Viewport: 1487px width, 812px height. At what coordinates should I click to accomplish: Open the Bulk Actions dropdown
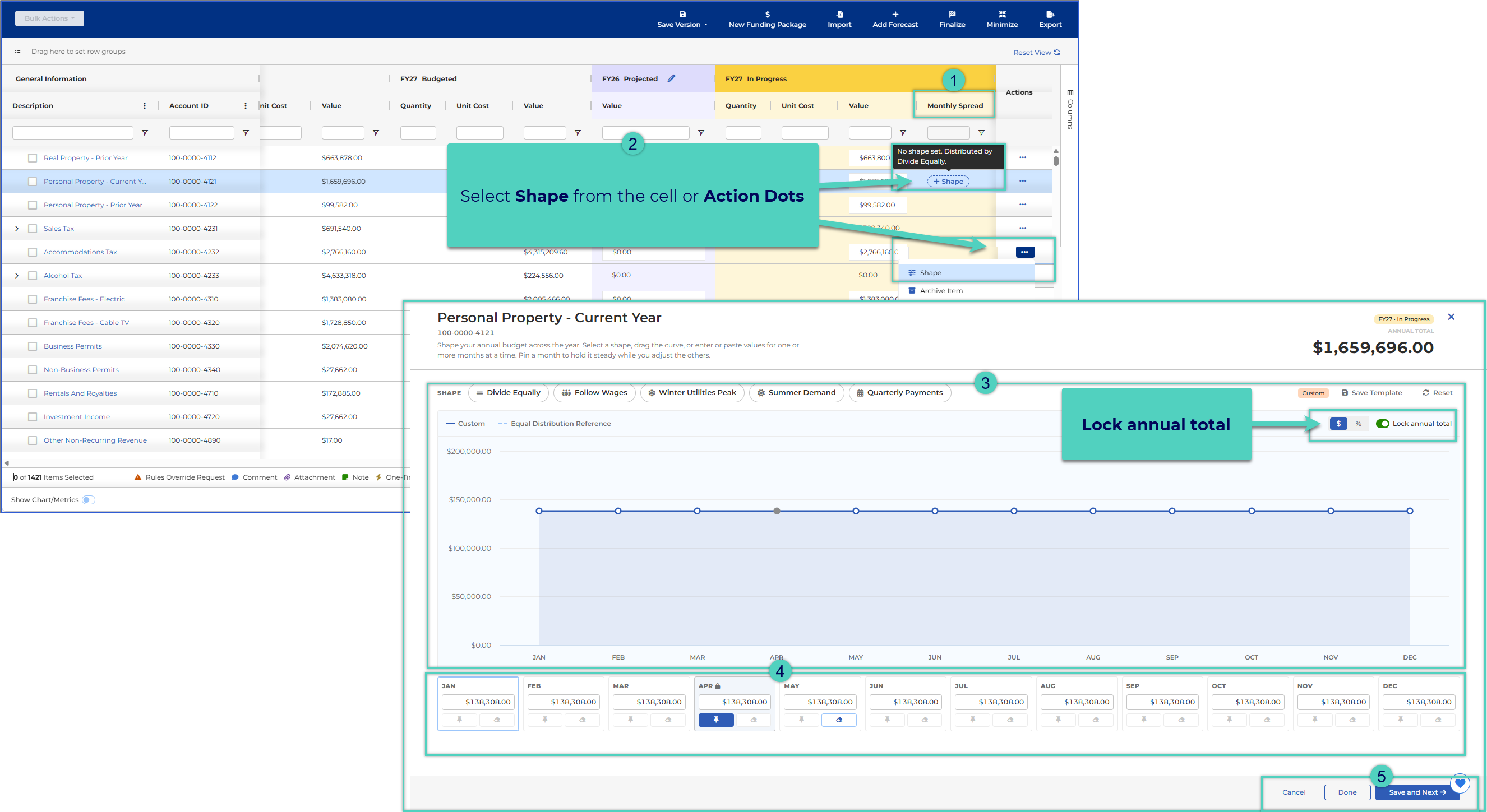click(x=50, y=18)
